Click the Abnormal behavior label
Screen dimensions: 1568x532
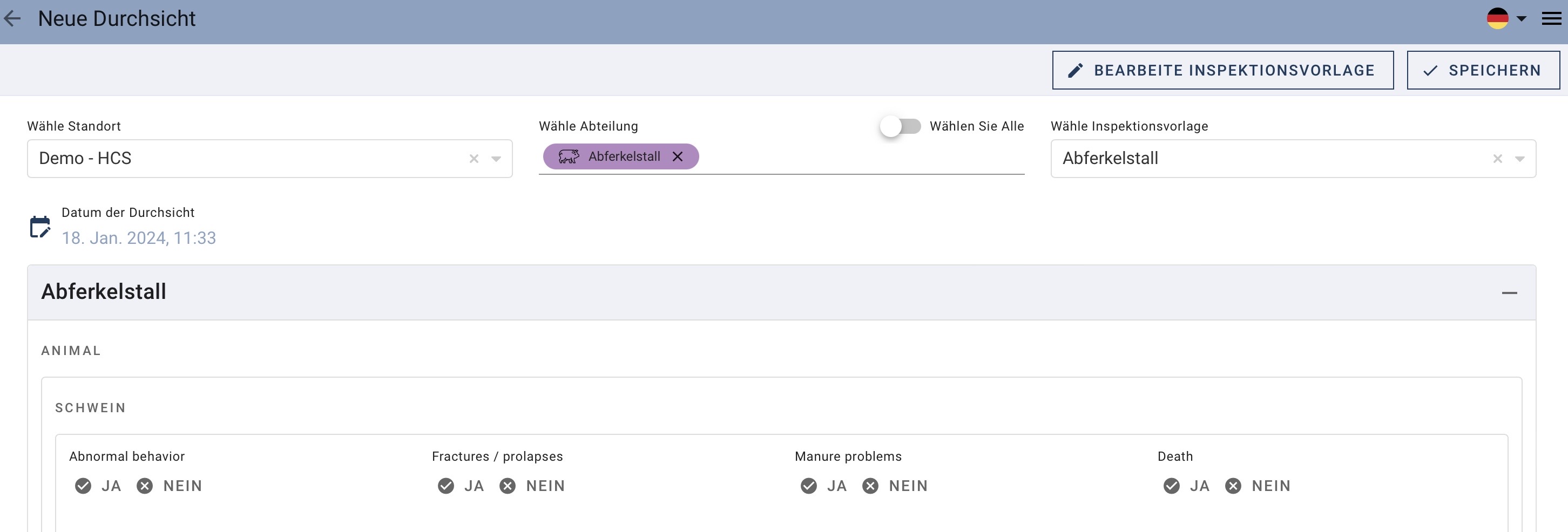pyautogui.click(x=126, y=456)
